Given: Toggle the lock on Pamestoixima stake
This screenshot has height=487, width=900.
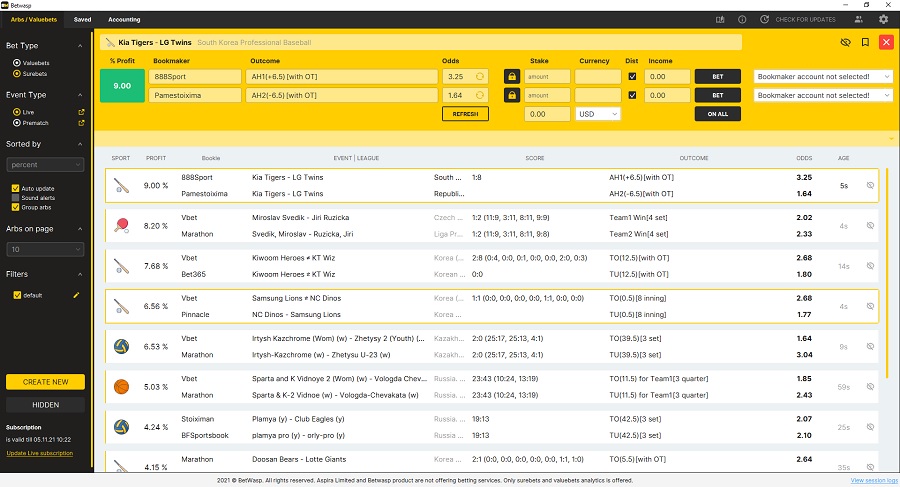Looking at the screenshot, I should point(512,95).
